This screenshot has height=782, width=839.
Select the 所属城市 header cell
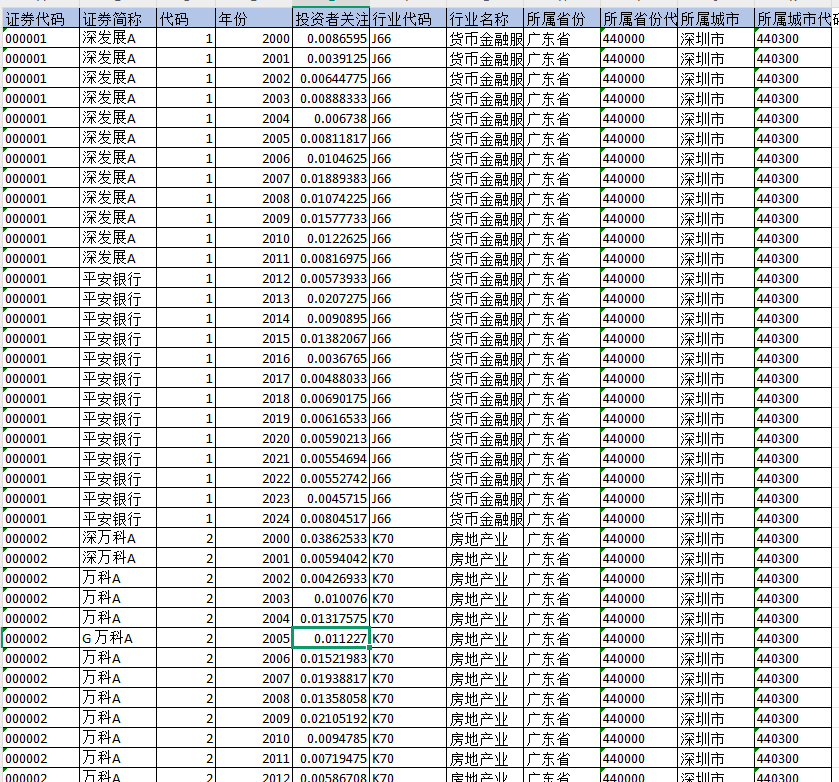(x=716, y=19)
